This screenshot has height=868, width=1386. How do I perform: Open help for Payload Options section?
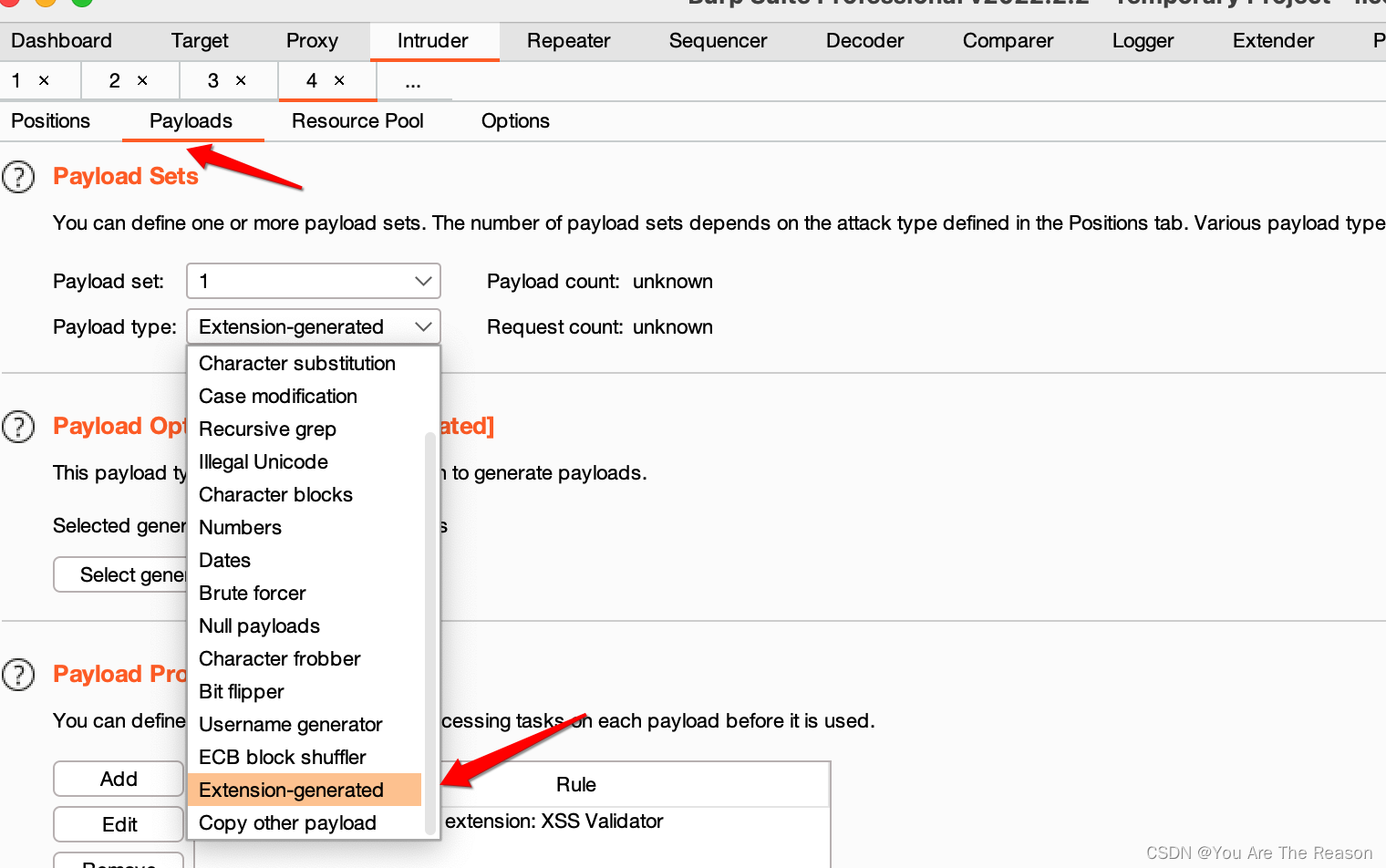click(x=18, y=426)
